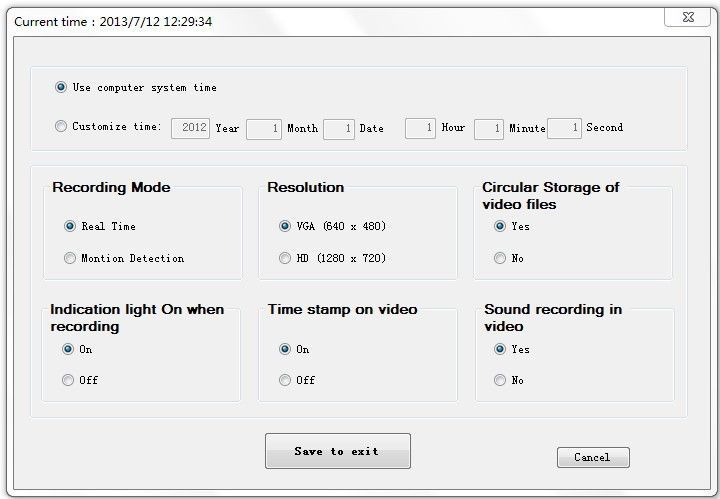The width and height of the screenshot is (720, 499).
Task: Focus the Hour input field
Action: [x=420, y=128]
